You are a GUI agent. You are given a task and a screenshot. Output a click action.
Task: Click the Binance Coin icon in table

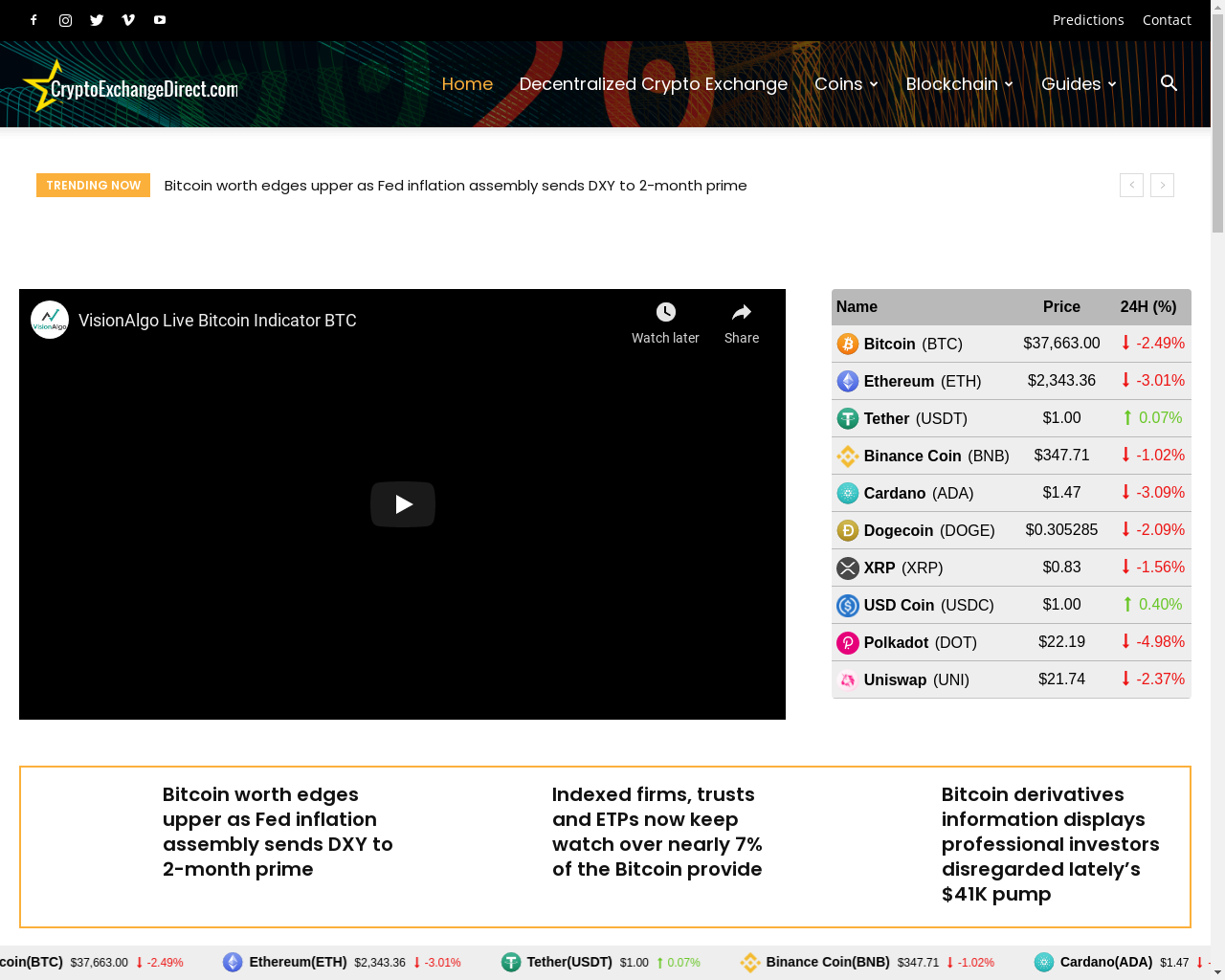click(848, 456)
